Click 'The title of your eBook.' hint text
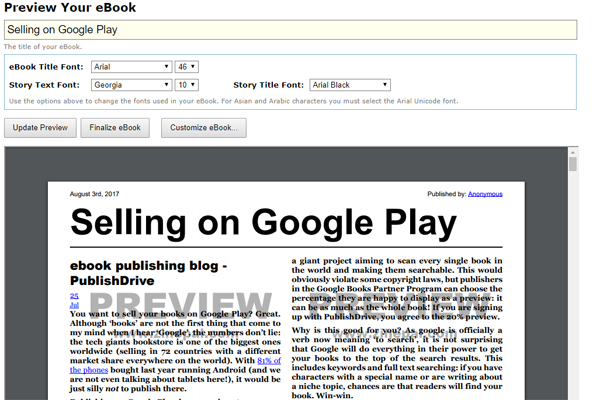Viewport: 600px width, 400px height. pos(43,47)
